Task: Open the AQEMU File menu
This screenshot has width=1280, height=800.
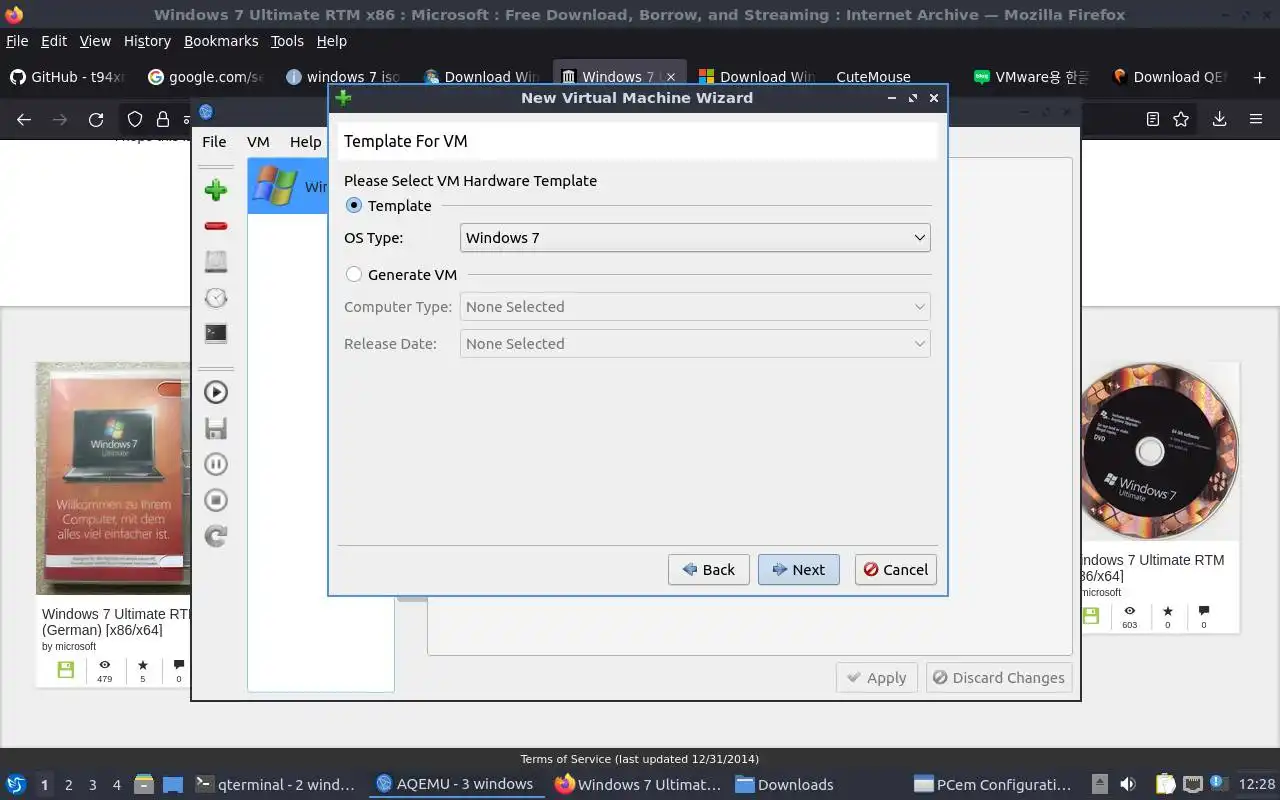Action: pyautogui.click(x=214, y=141)
